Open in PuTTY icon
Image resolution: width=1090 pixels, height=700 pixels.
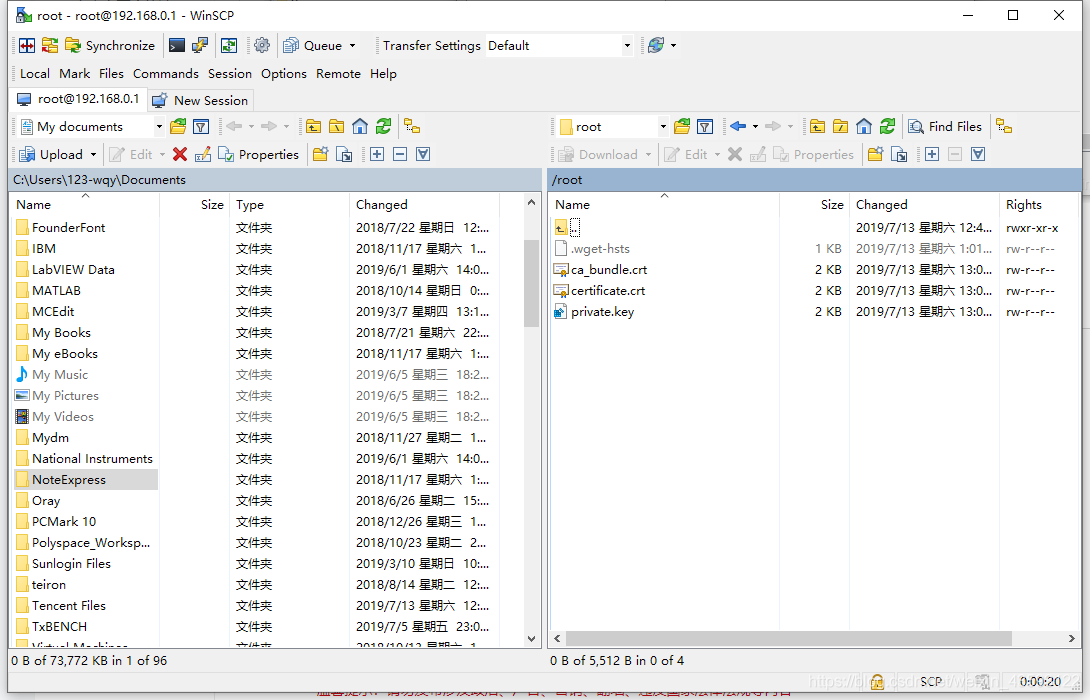click(x=200, y=46)
